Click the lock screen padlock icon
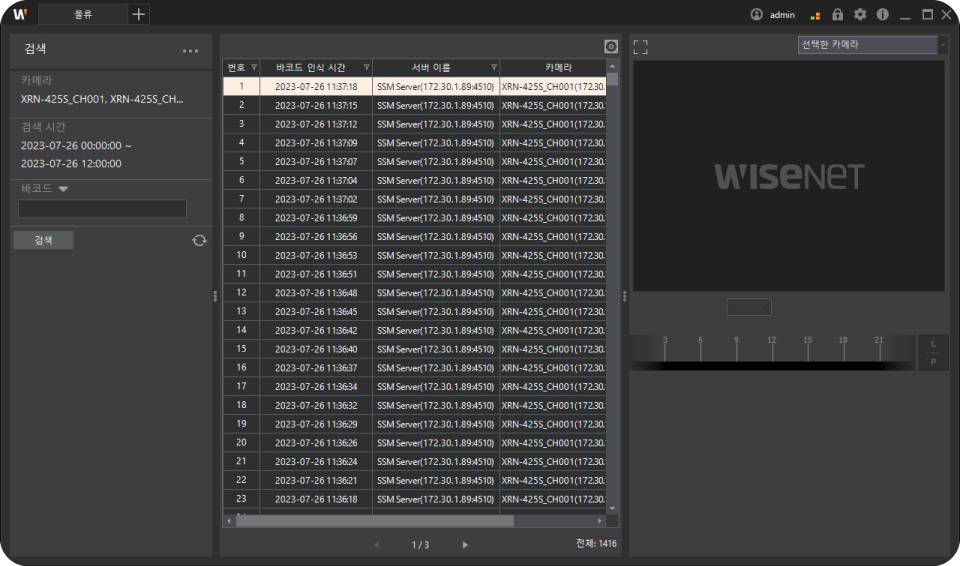 pyautogui.click(x=837, y=15)
